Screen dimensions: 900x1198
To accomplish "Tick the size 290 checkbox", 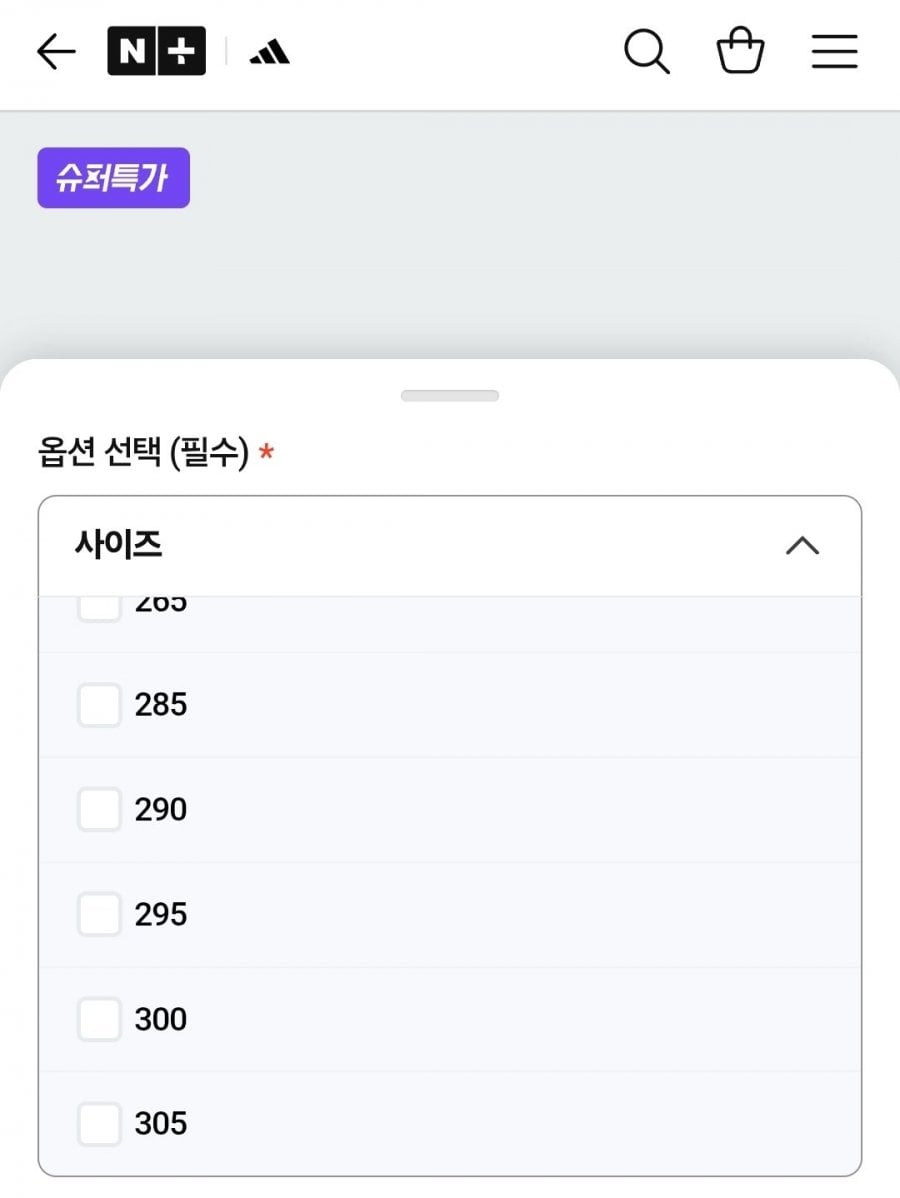I will click(x=99, y=809).
